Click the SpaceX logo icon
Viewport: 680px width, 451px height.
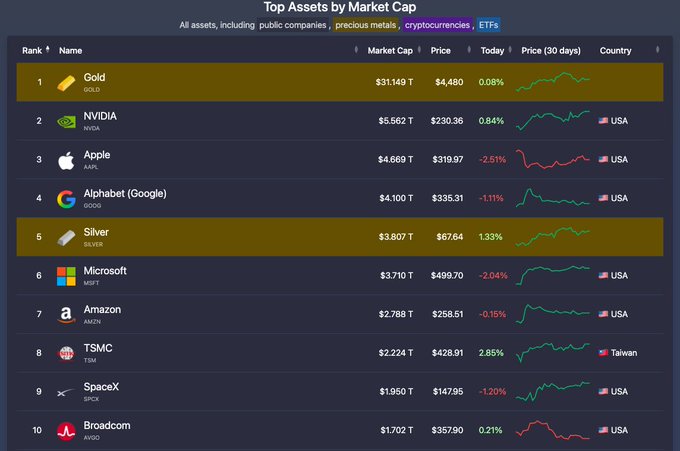(x=66, y=392)
